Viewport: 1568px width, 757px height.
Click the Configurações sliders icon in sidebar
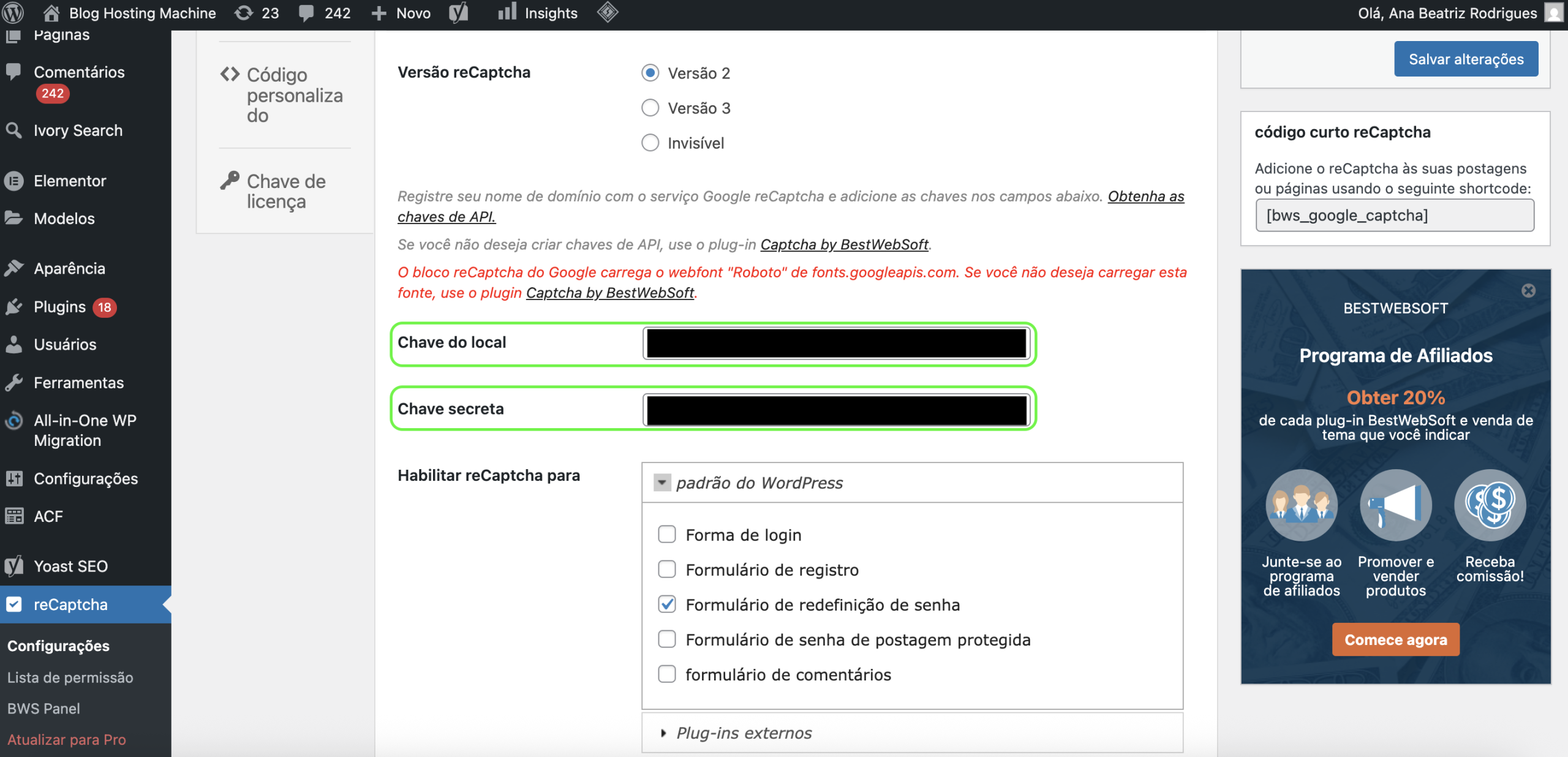[13, 478]
